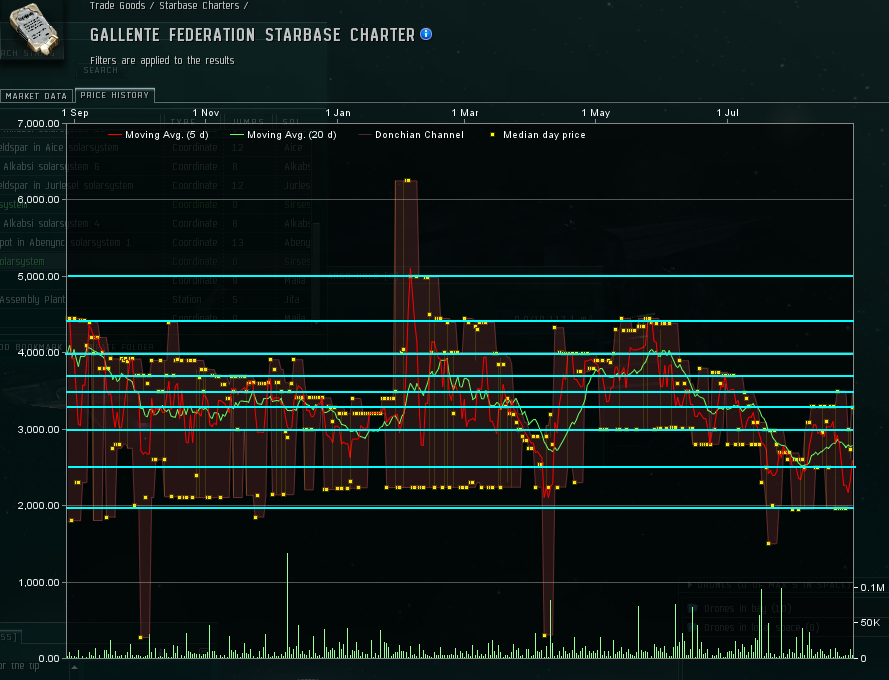
Task: Click the 50K volume axis label
Action: point(870,623)
